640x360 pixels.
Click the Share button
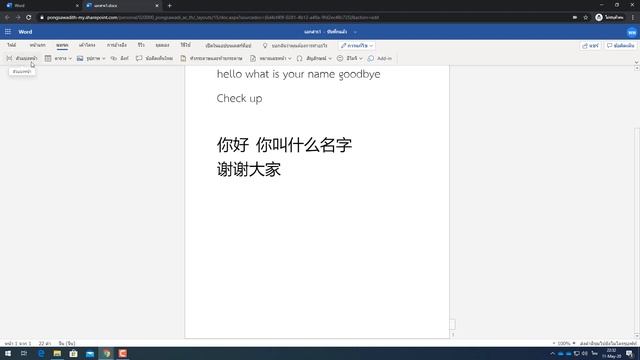[x=591, y=46]
